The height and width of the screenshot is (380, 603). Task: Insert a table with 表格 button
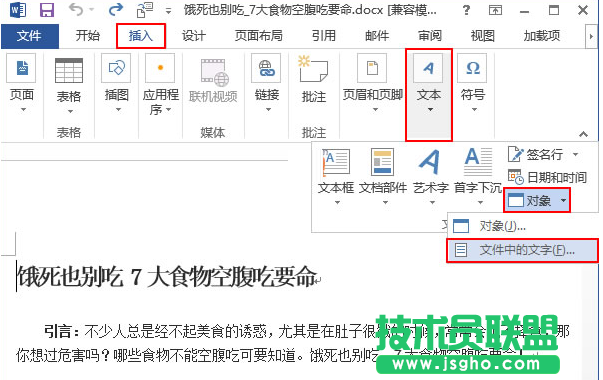tap(69, 85)
